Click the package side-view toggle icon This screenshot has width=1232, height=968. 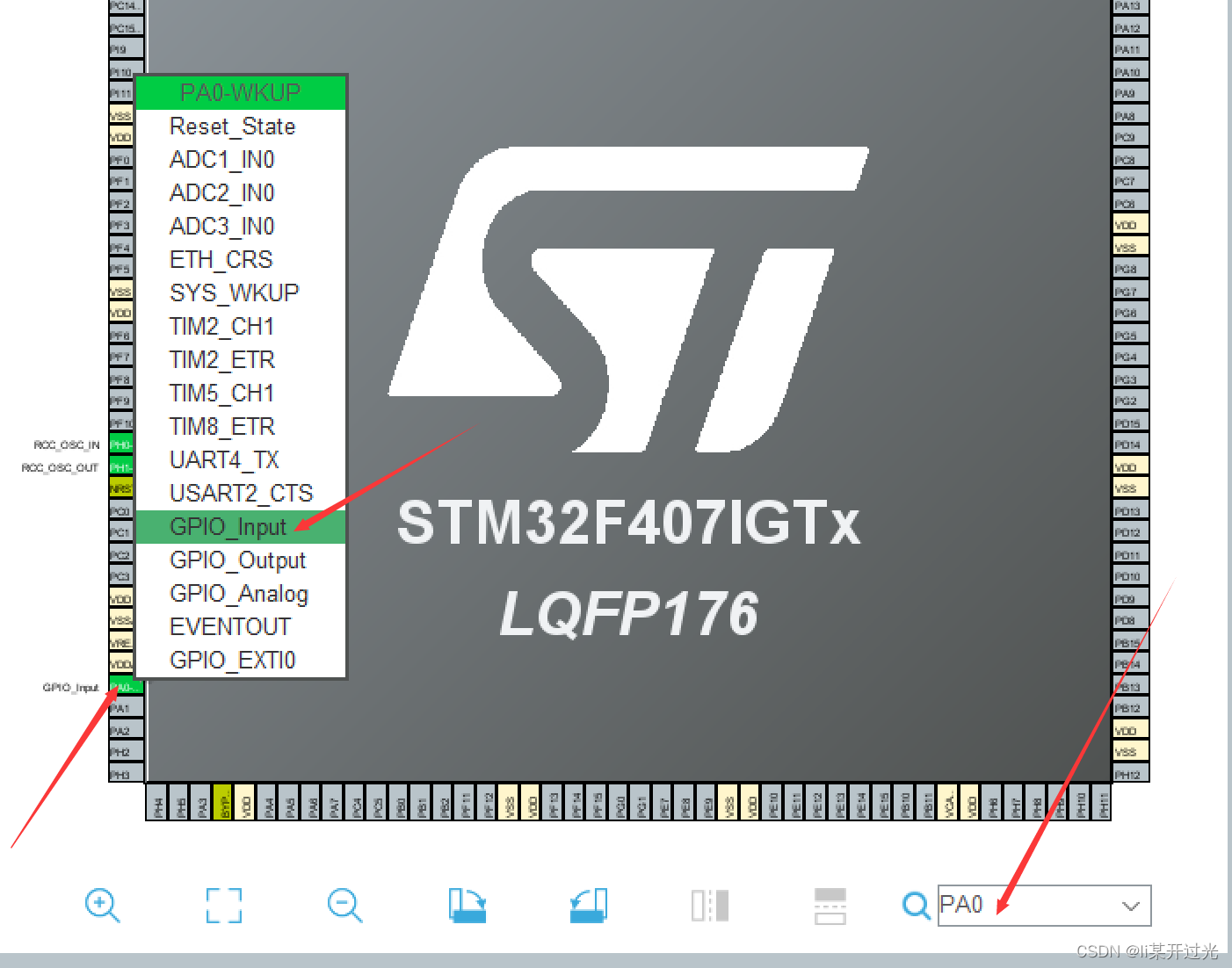(x=709, y=905)
